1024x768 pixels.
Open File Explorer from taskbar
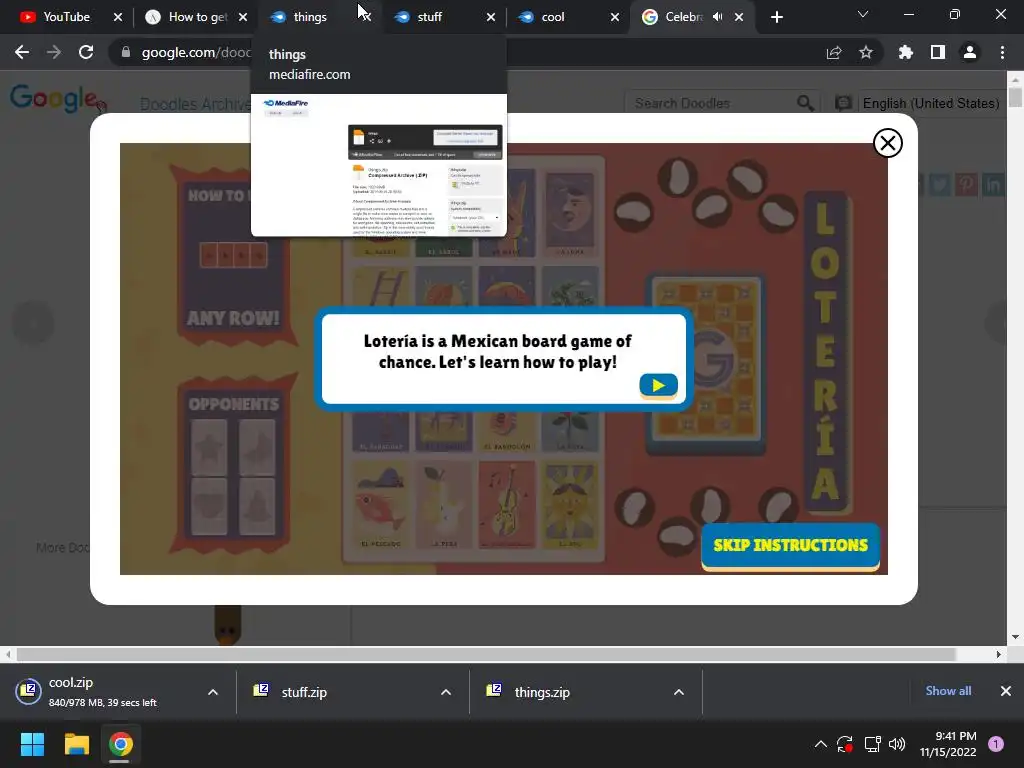(76, 744)
